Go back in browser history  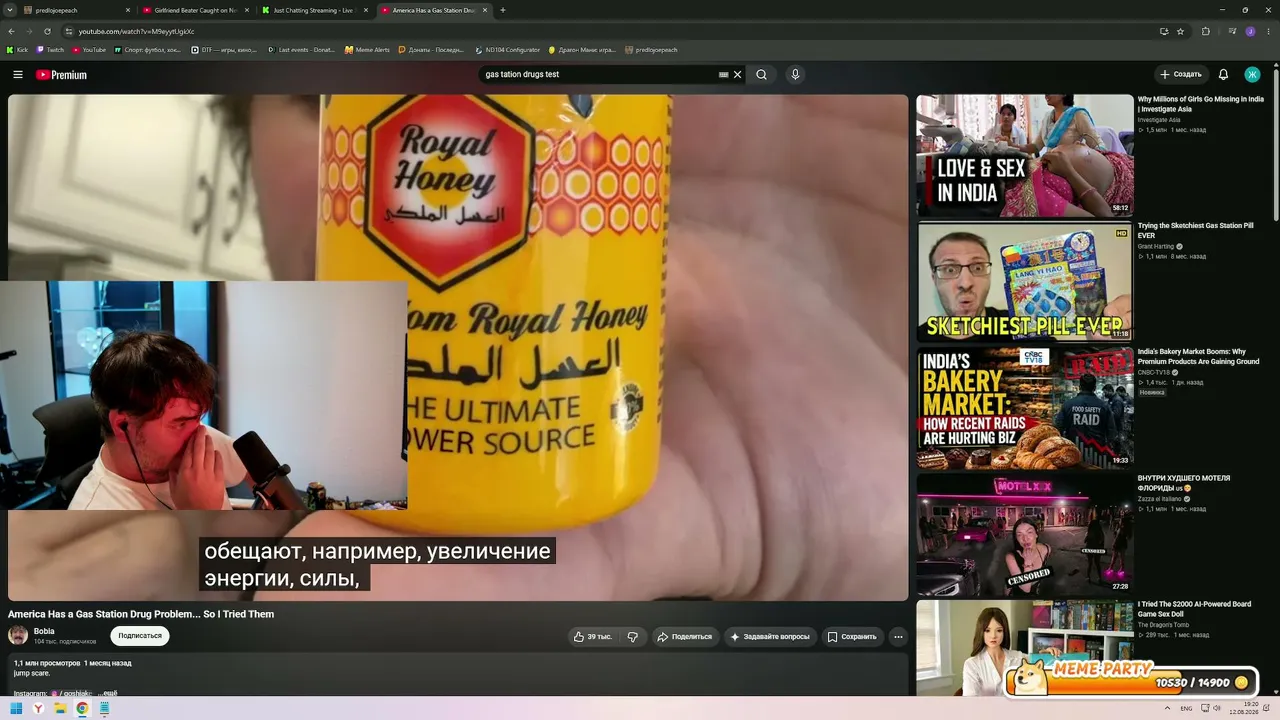(11, 31)
